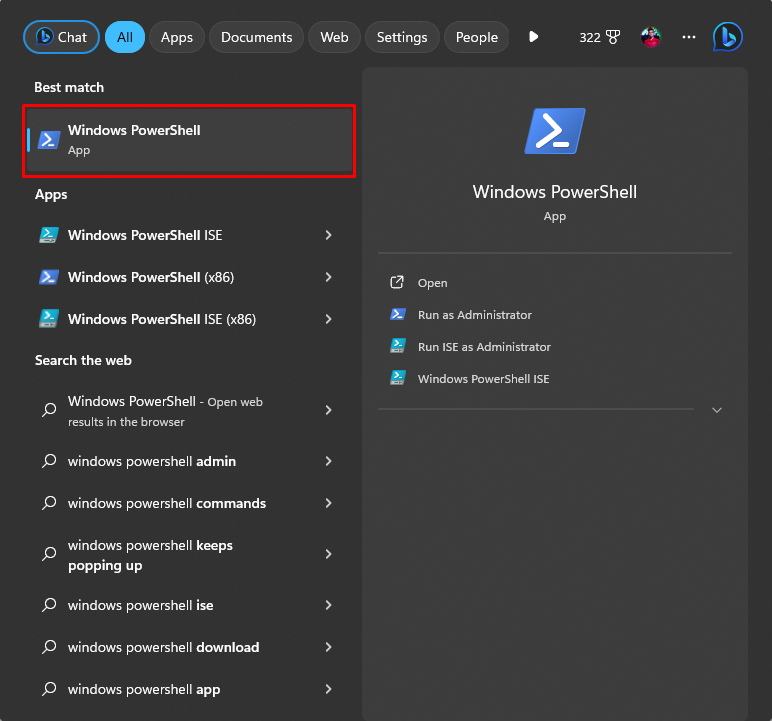The image size is (772, 721).
Task: Click the Open external-link icon
Action: tap(397, 282)
